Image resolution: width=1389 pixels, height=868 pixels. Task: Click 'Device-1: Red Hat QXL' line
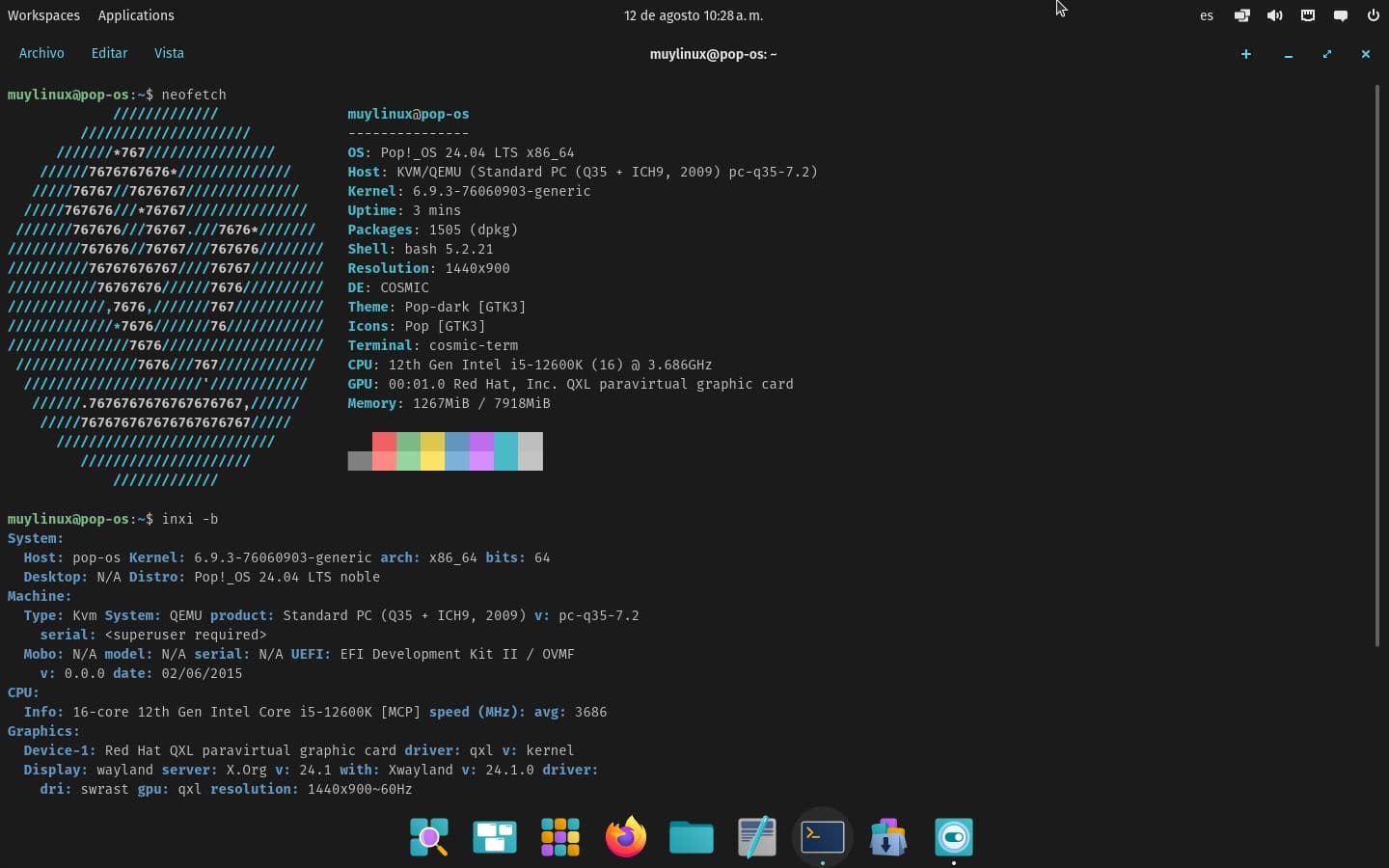coord(299,750)
